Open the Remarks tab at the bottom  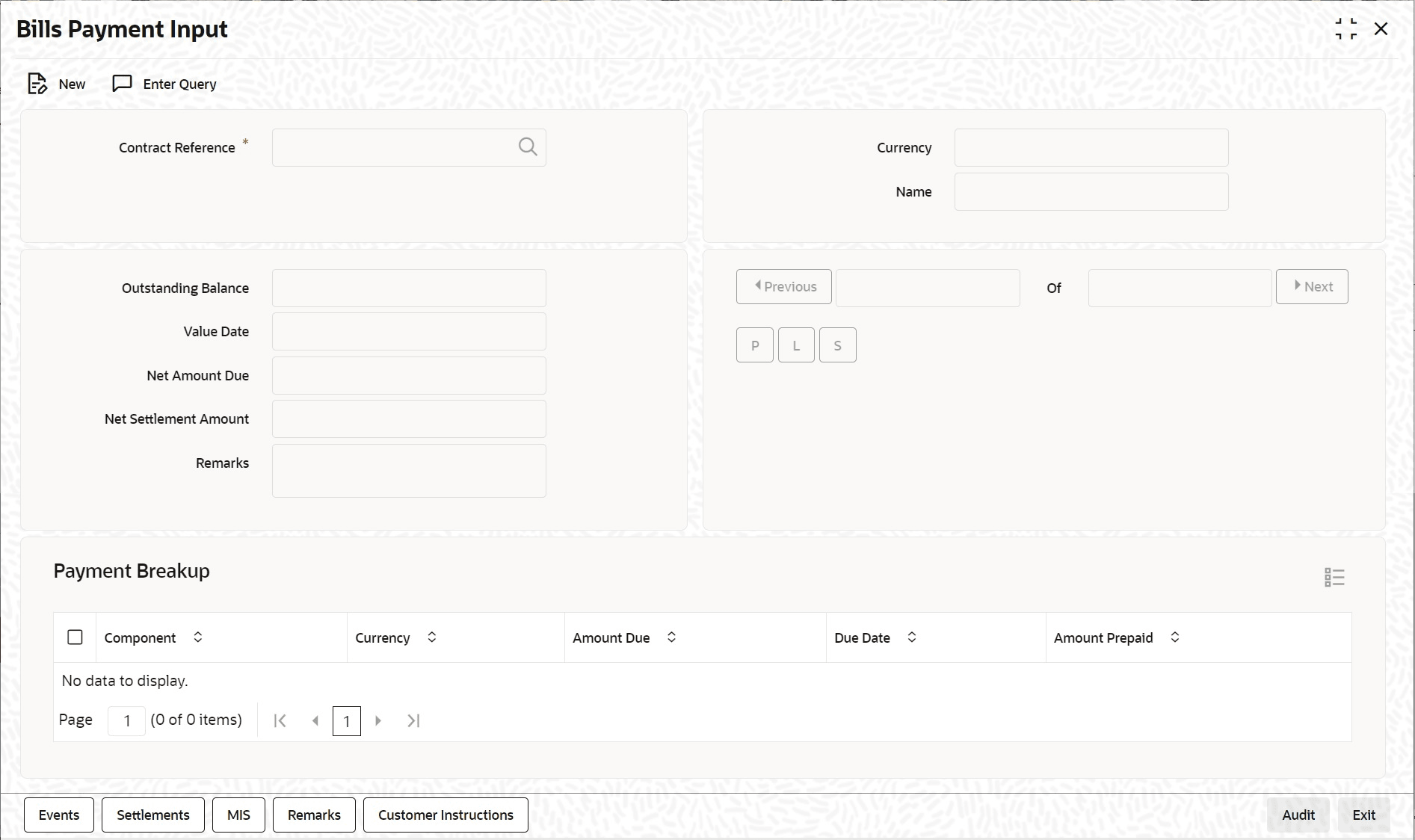tap(314, 815)
